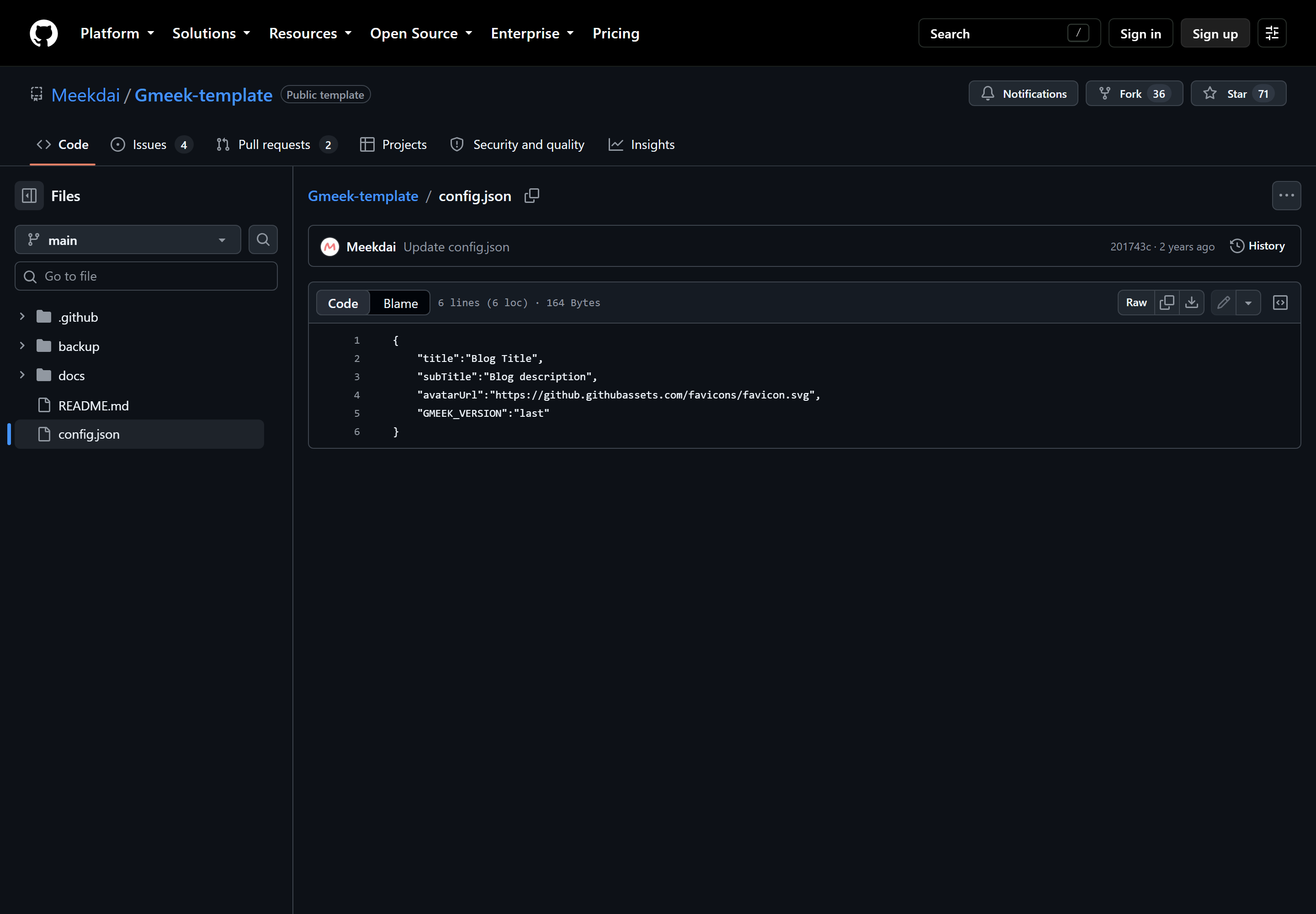Expand the .github folder
The width and height of the screenshot is (1316, 914).
22,317
